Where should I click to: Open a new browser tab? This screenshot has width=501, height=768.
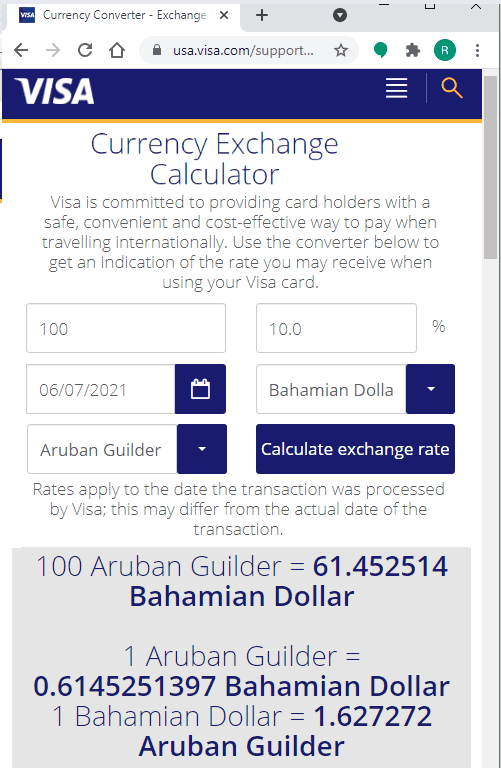pyautogui.click(x=262, y=15)
